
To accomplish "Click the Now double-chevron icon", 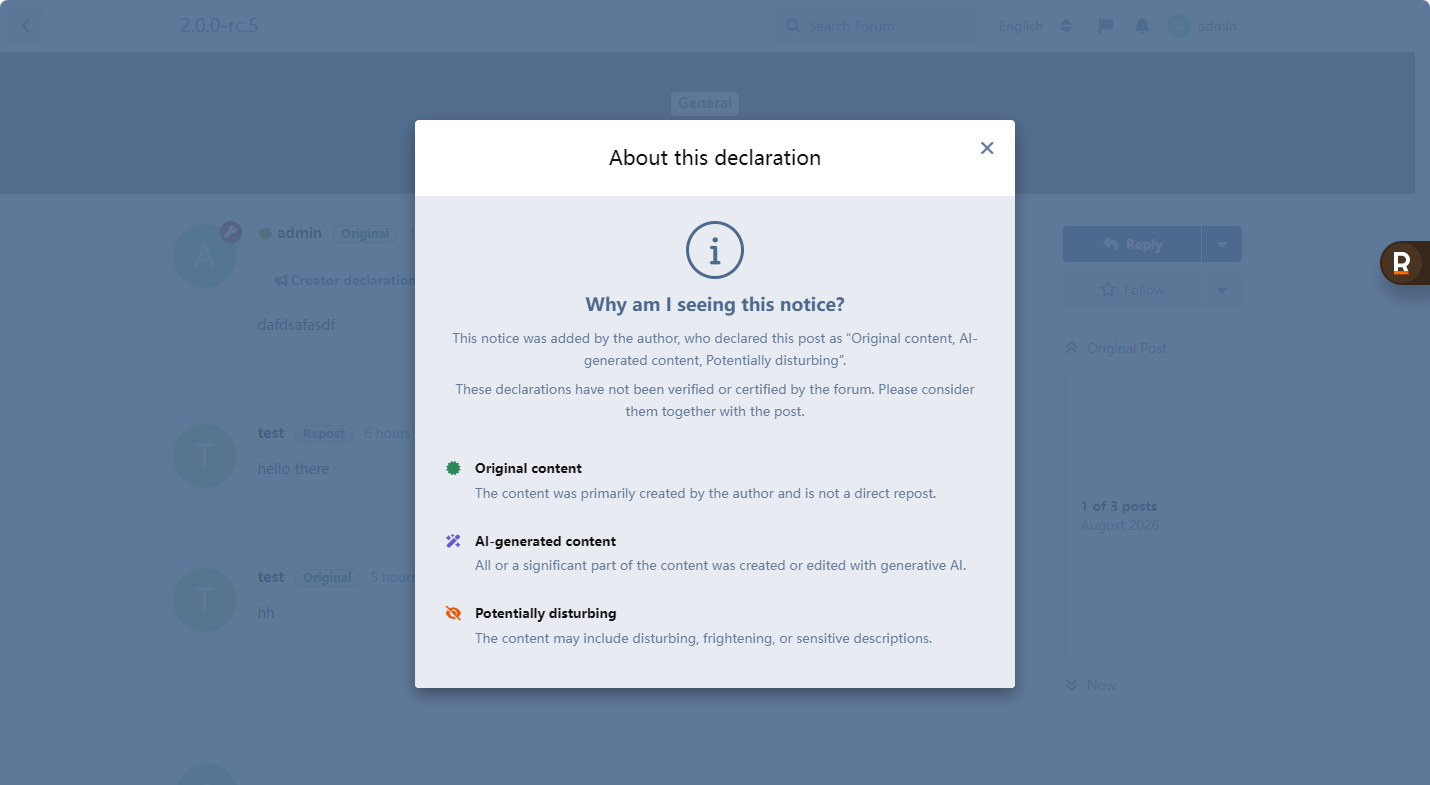I will 1072,685.
